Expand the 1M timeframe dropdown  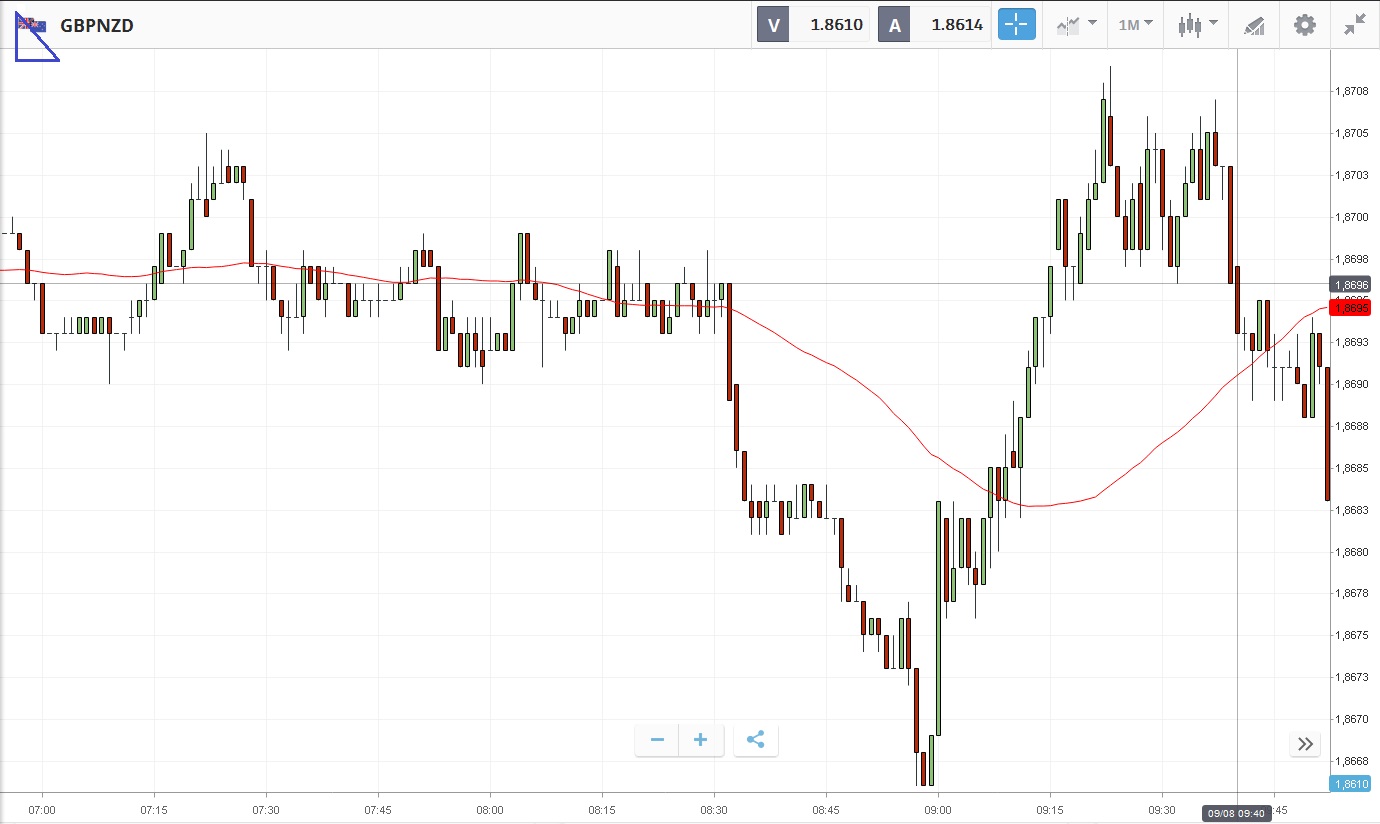point(1135,25)
